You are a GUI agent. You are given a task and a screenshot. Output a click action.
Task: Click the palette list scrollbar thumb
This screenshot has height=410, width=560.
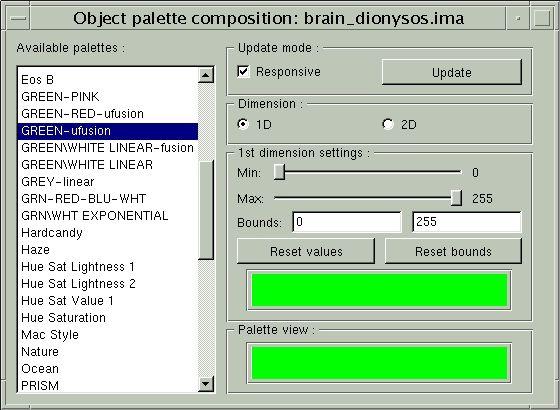(206, 210)
